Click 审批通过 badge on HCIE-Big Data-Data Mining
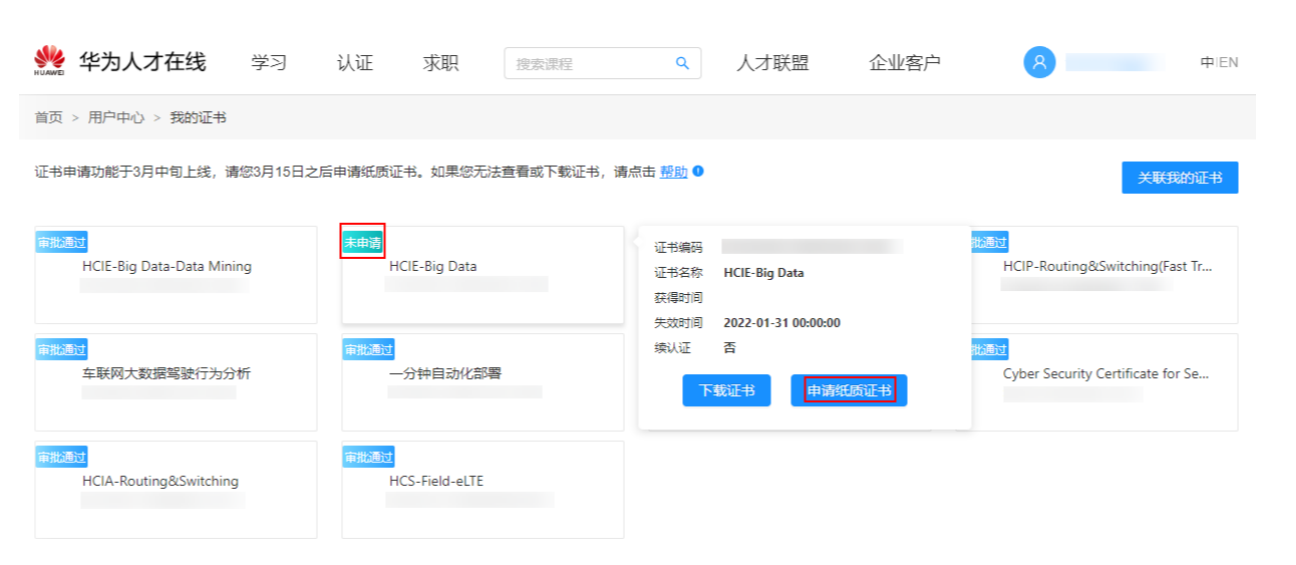The width and height of the screenshot is (1296, 565). click(x=62, y=242)
